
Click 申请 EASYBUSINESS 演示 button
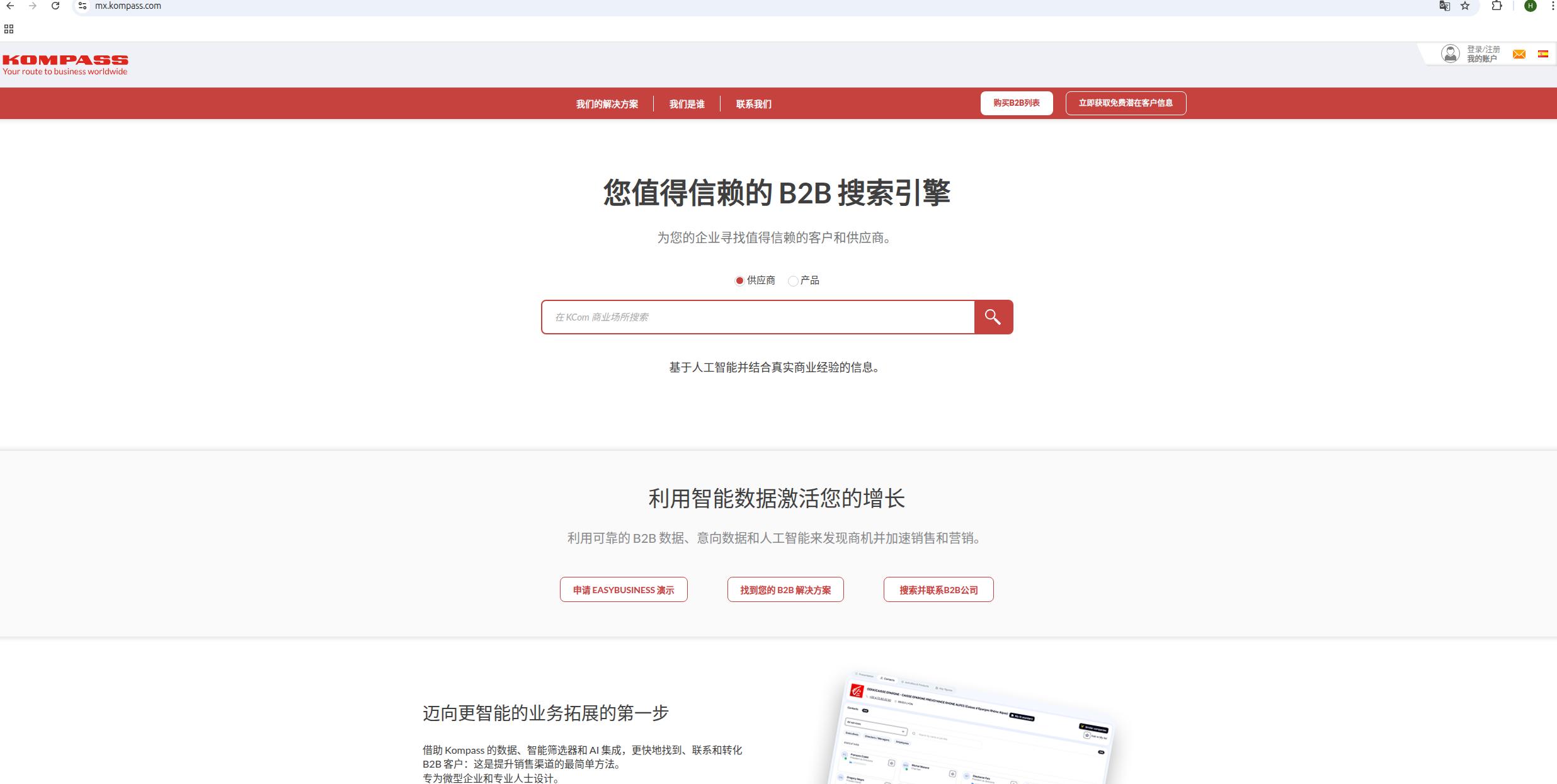coord(624,589)
